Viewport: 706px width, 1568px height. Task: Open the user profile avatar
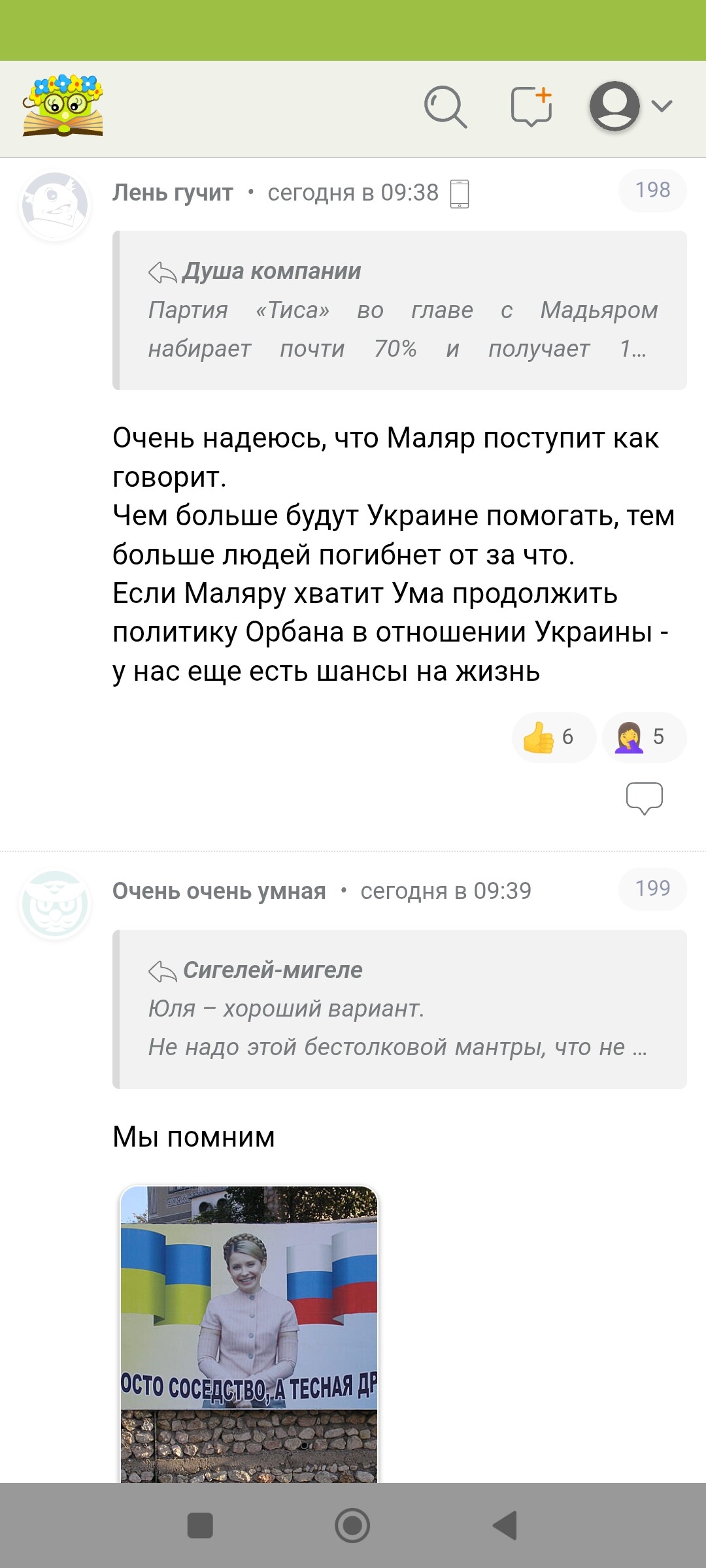[x=614, y=106]
